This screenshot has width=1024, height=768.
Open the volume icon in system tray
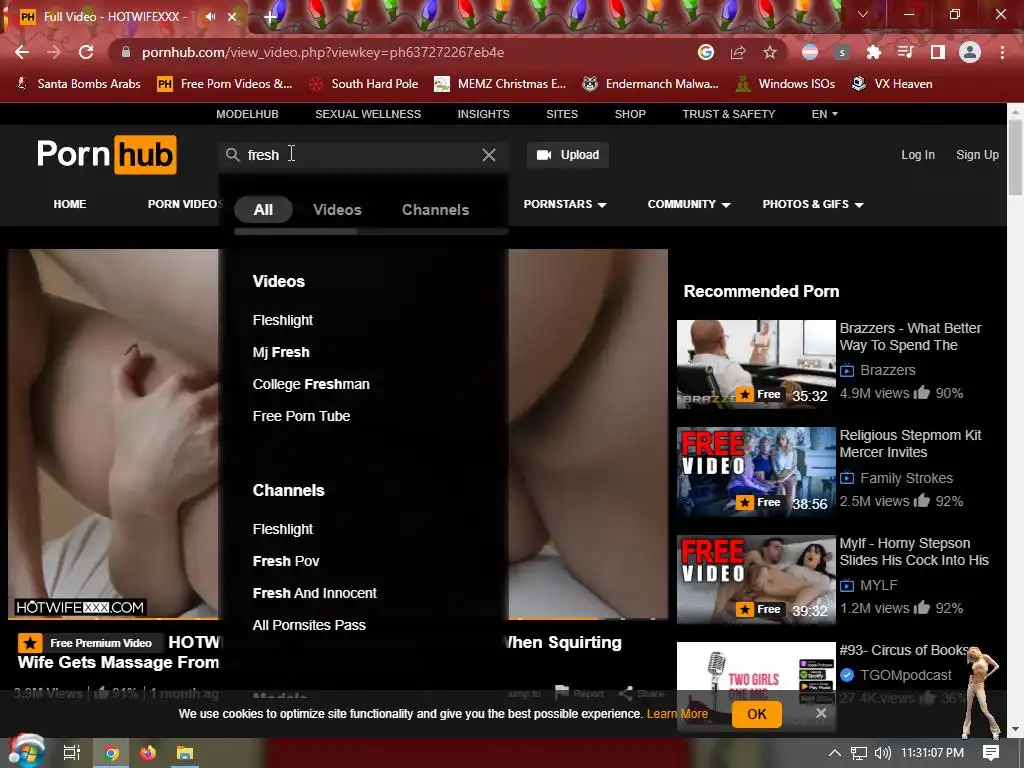(883, 753)
